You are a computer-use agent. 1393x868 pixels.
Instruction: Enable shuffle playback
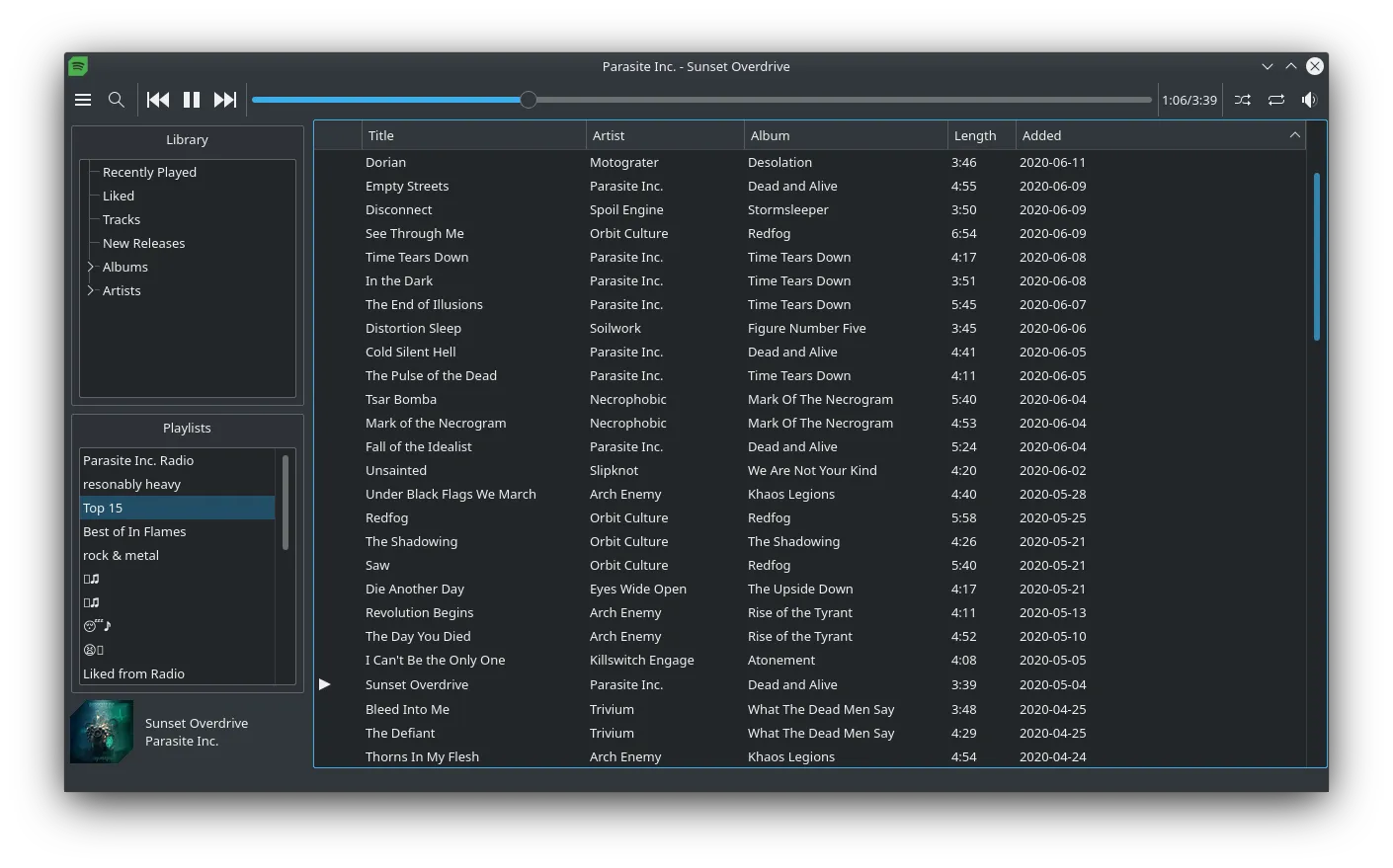(x=1242, y=99)
